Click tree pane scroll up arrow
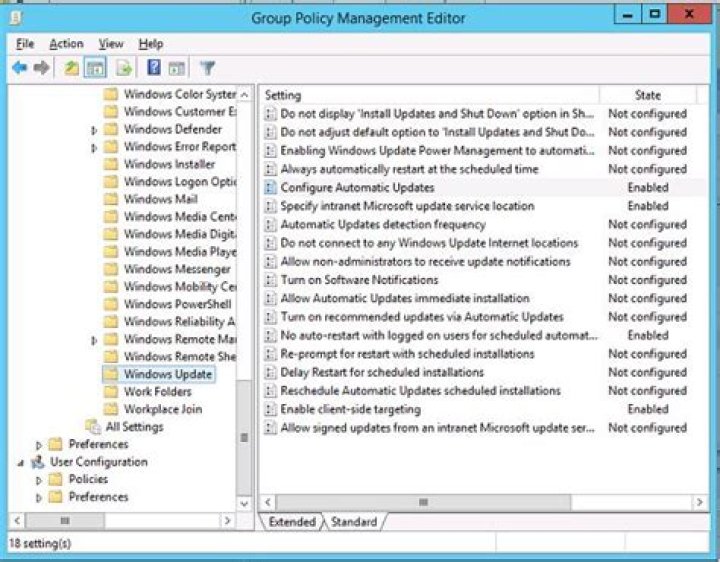 tap(244, 95)
